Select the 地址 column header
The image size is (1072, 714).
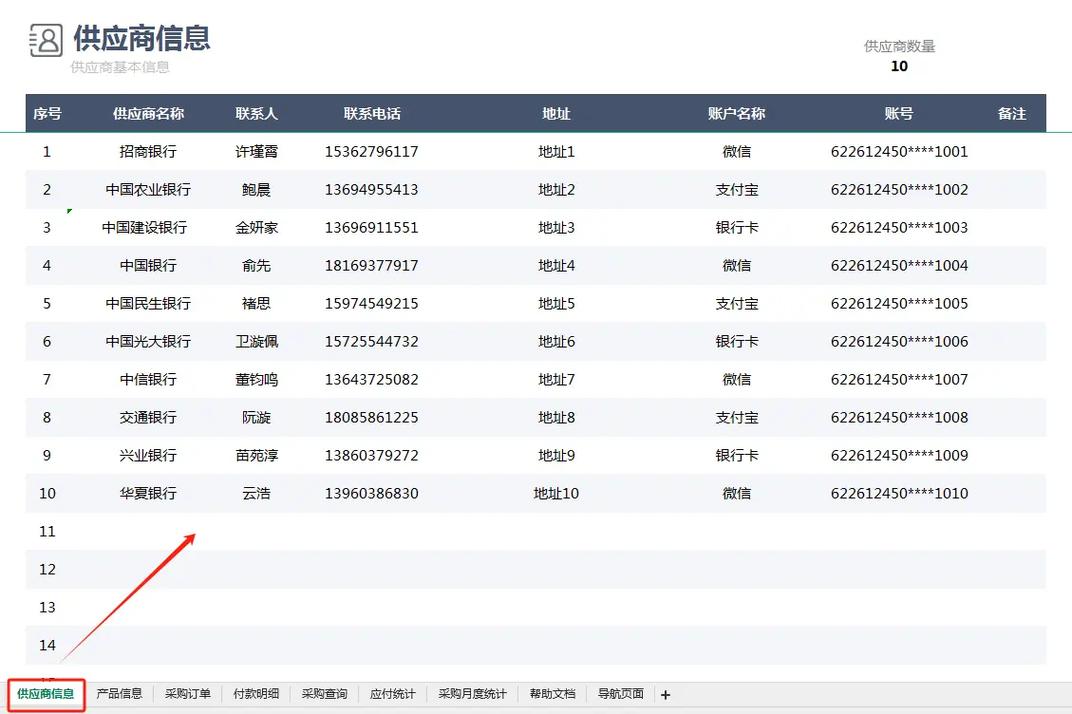coord(556,114)
